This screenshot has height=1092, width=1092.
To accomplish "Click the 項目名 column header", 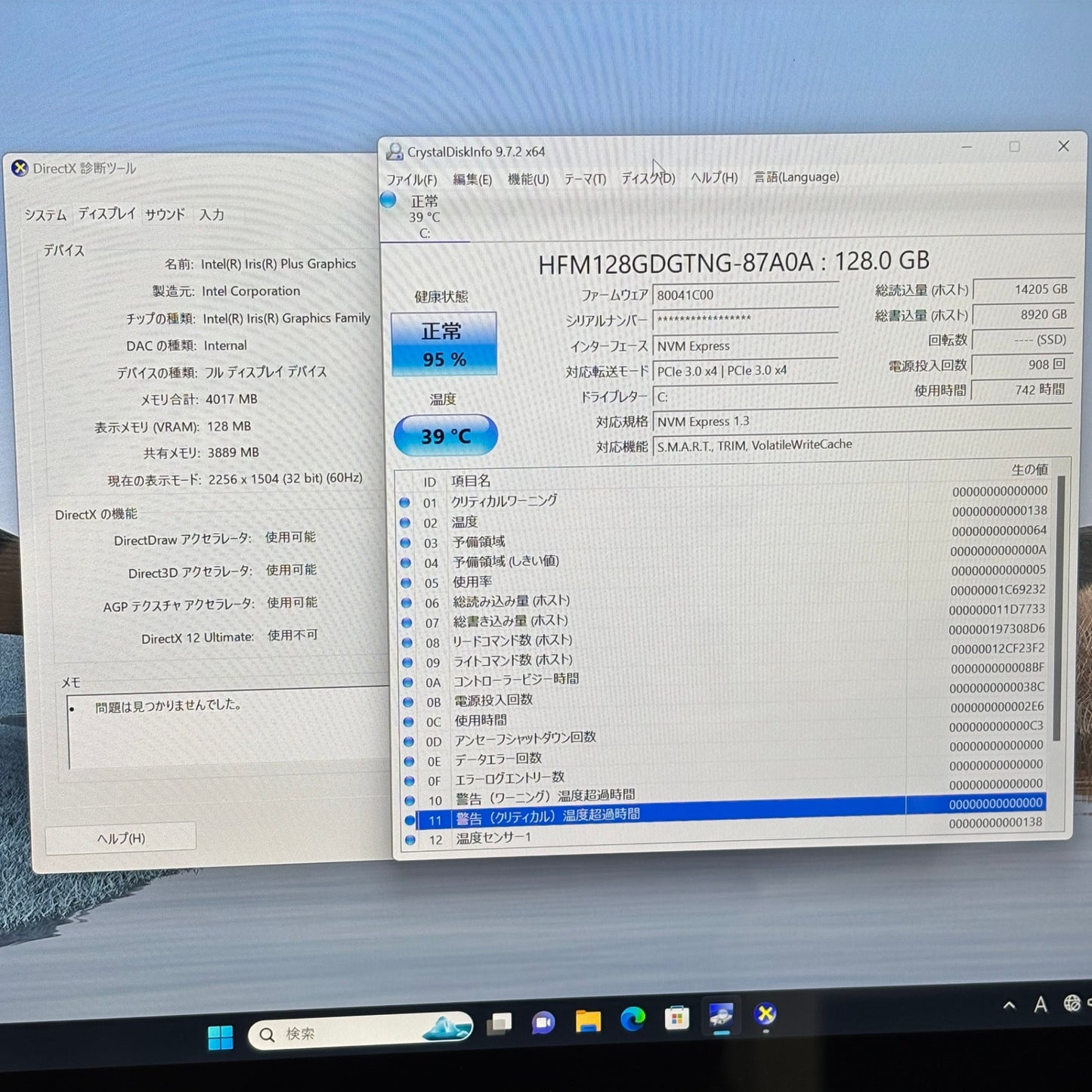I will coord(470,481).
